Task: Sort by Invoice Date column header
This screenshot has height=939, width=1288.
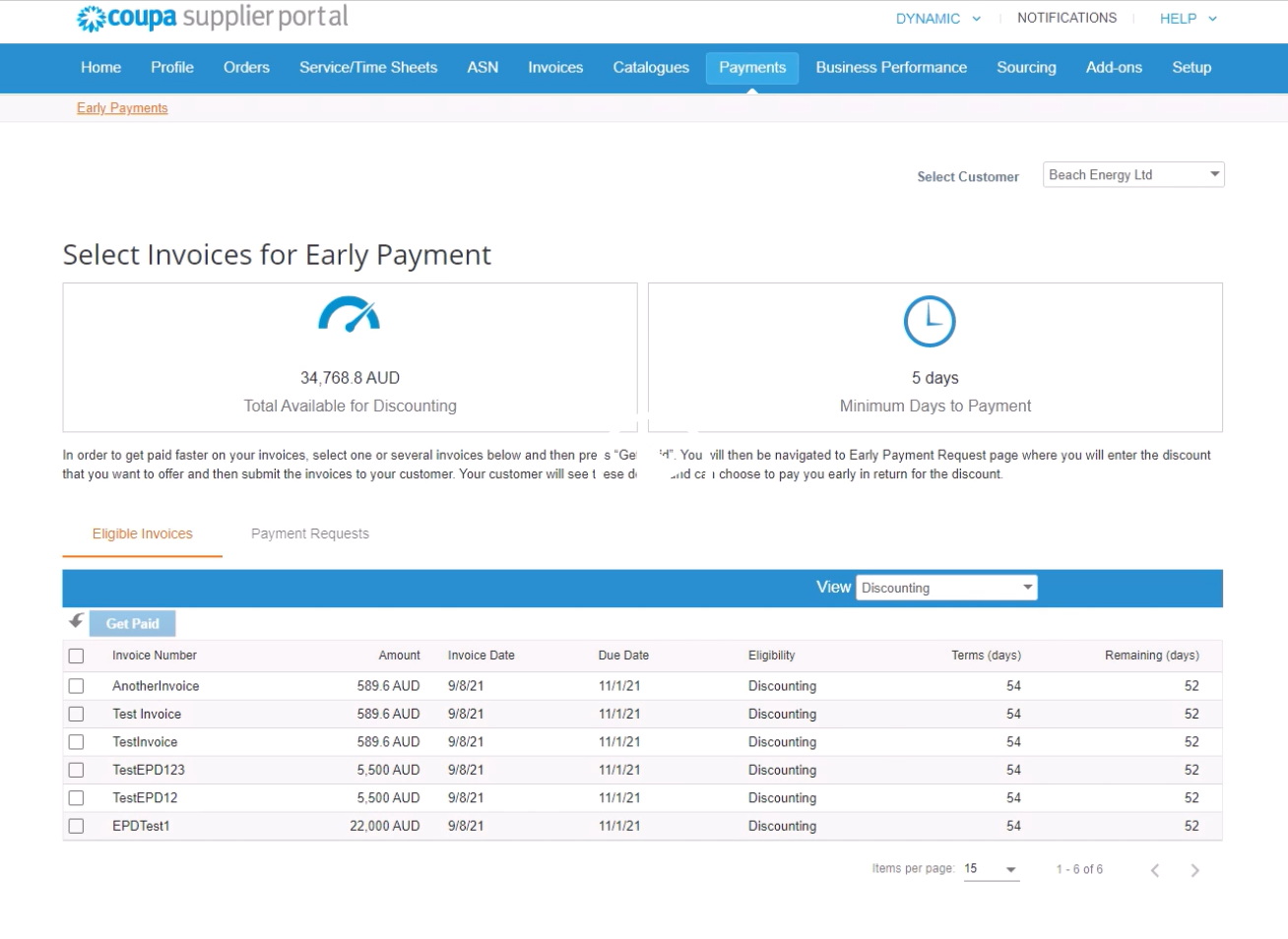Action: click(481, 656)
